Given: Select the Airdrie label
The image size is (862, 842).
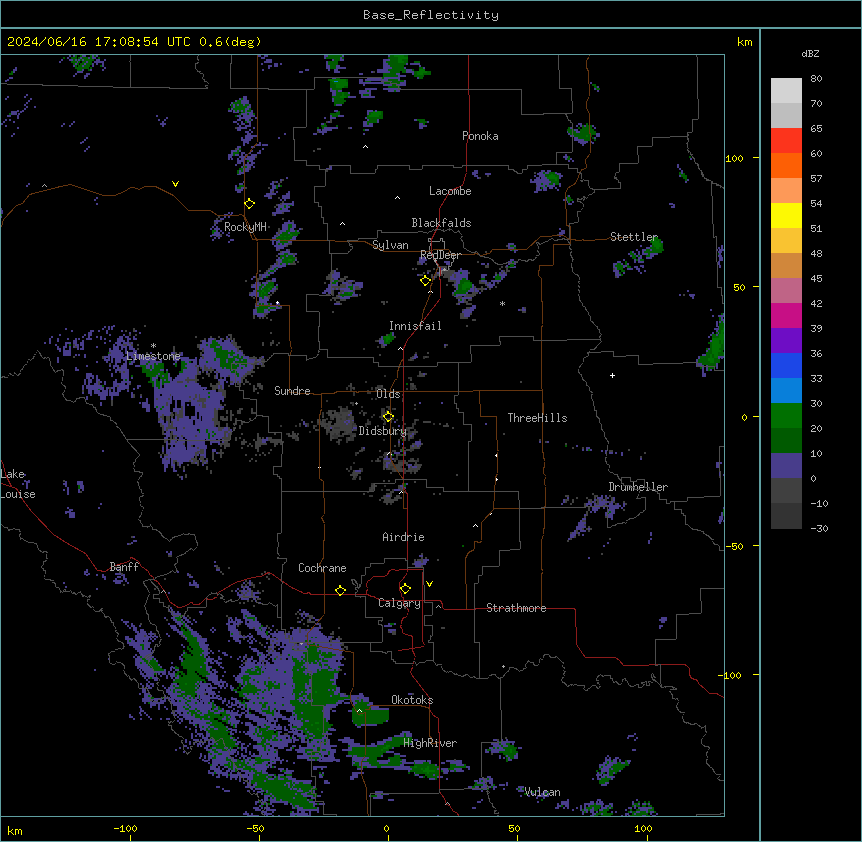Looking at the screenshot, I should click(x=403, y=537).
